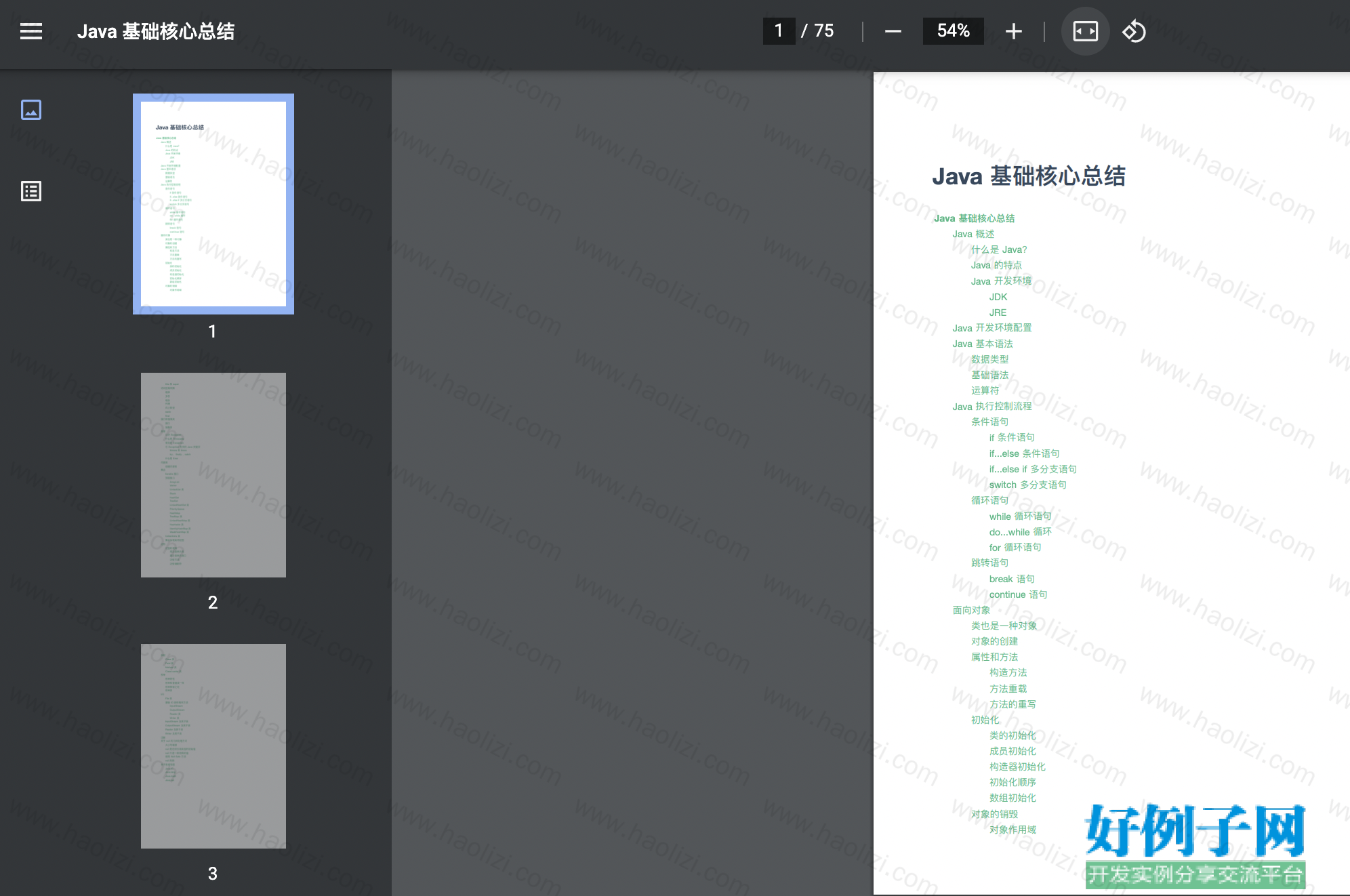Switch sidebar to thumbnails view
Image resolution: width=1350 pixels, height=896 pixels.
click(x=31, y=110)
